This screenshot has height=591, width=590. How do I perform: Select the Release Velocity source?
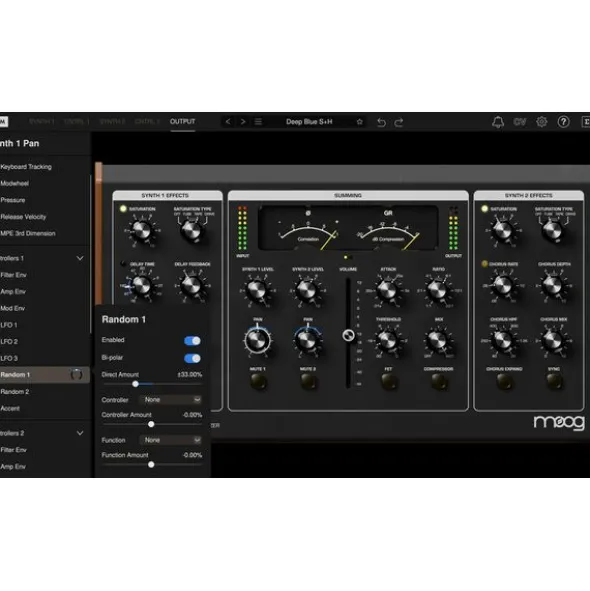click(x=23, y=217)
